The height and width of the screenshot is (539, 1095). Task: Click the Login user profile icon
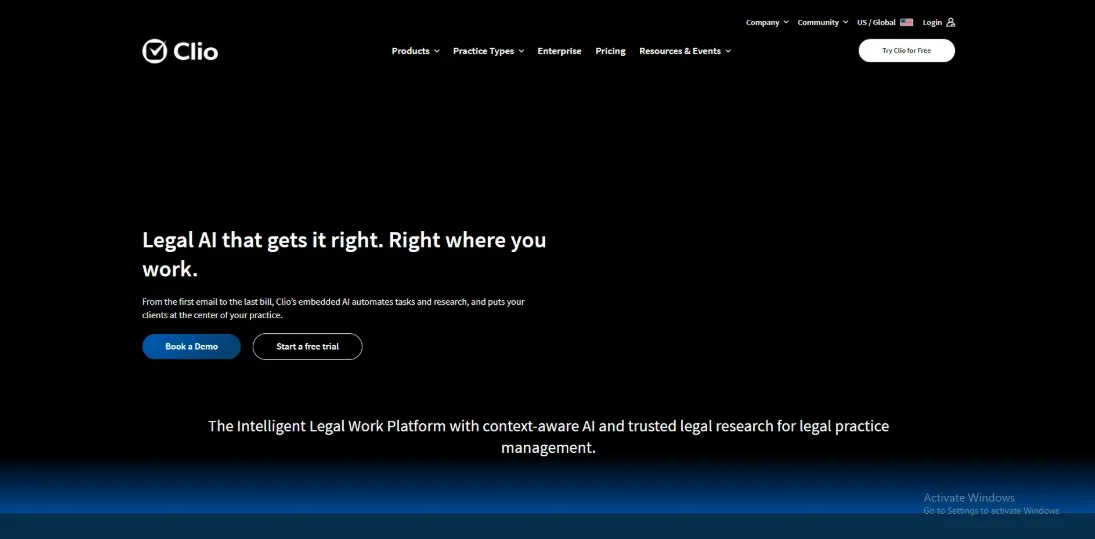(950, 22)
